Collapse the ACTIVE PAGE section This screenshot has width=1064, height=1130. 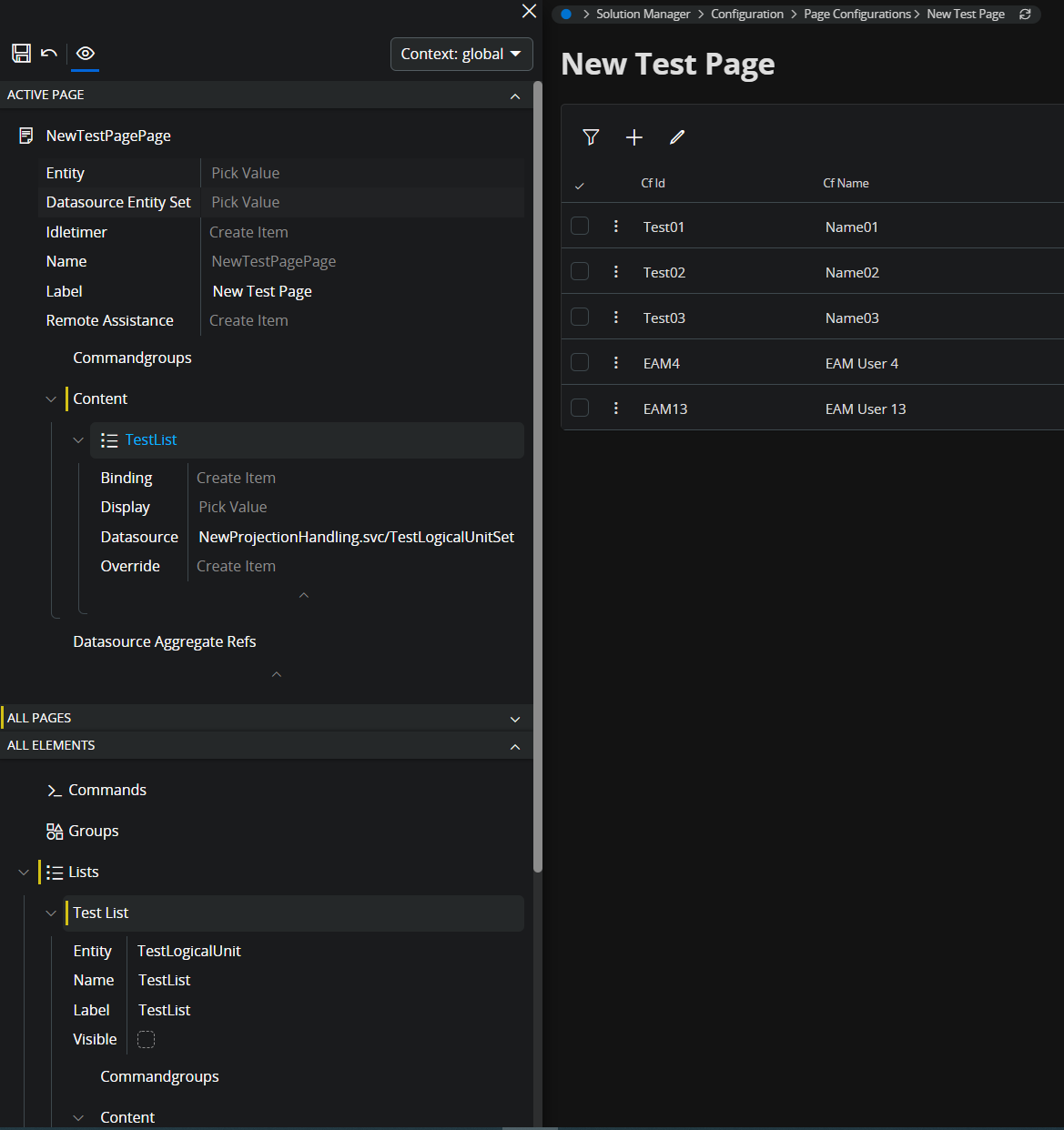pyautogui.click(x=515, y=96)
